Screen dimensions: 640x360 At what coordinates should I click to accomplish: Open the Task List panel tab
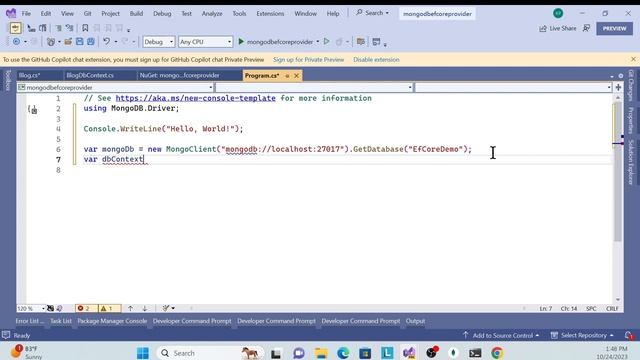tap(61, 321)
